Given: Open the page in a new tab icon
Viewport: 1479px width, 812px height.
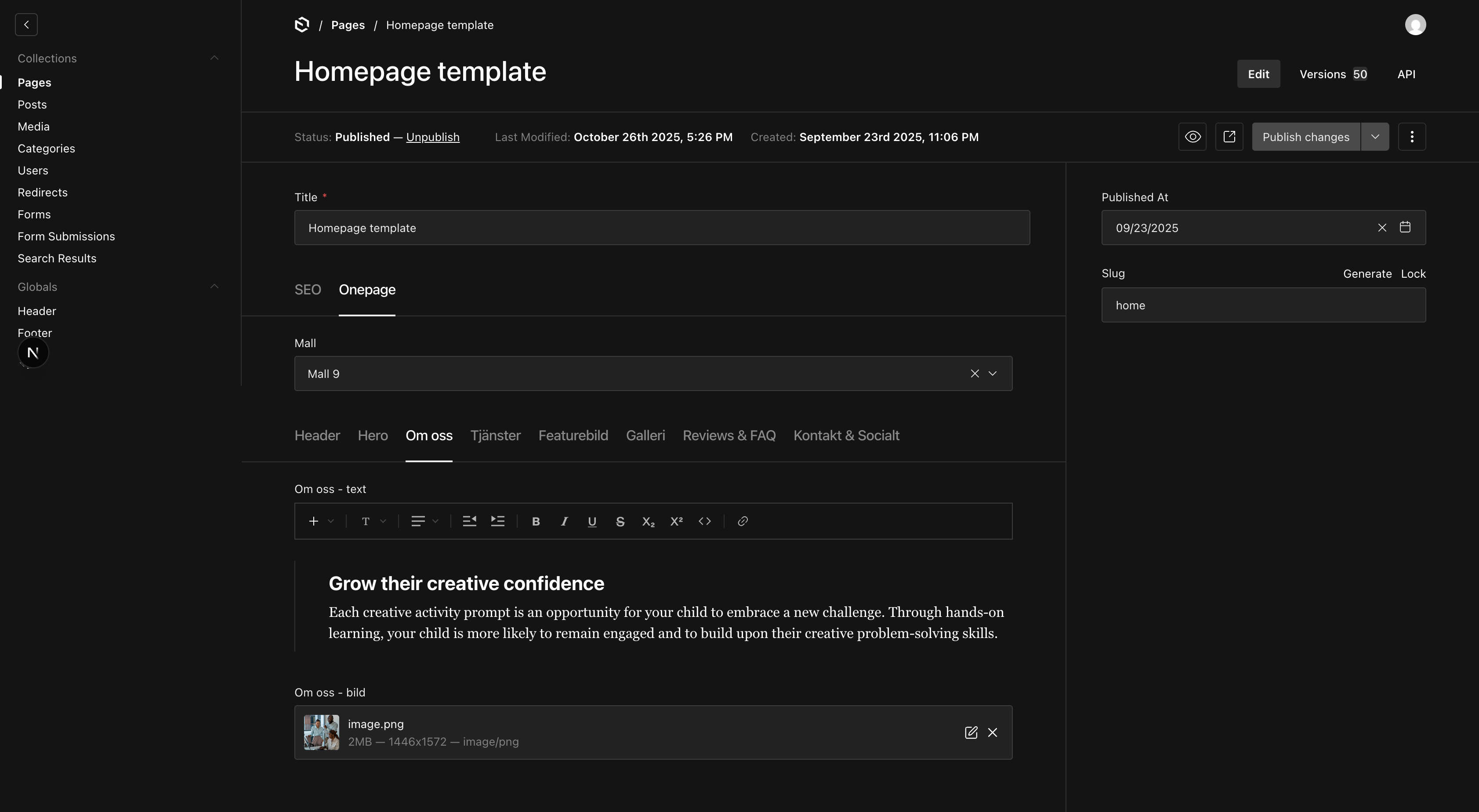Looking at the screenshot, I should [1229, 137].
